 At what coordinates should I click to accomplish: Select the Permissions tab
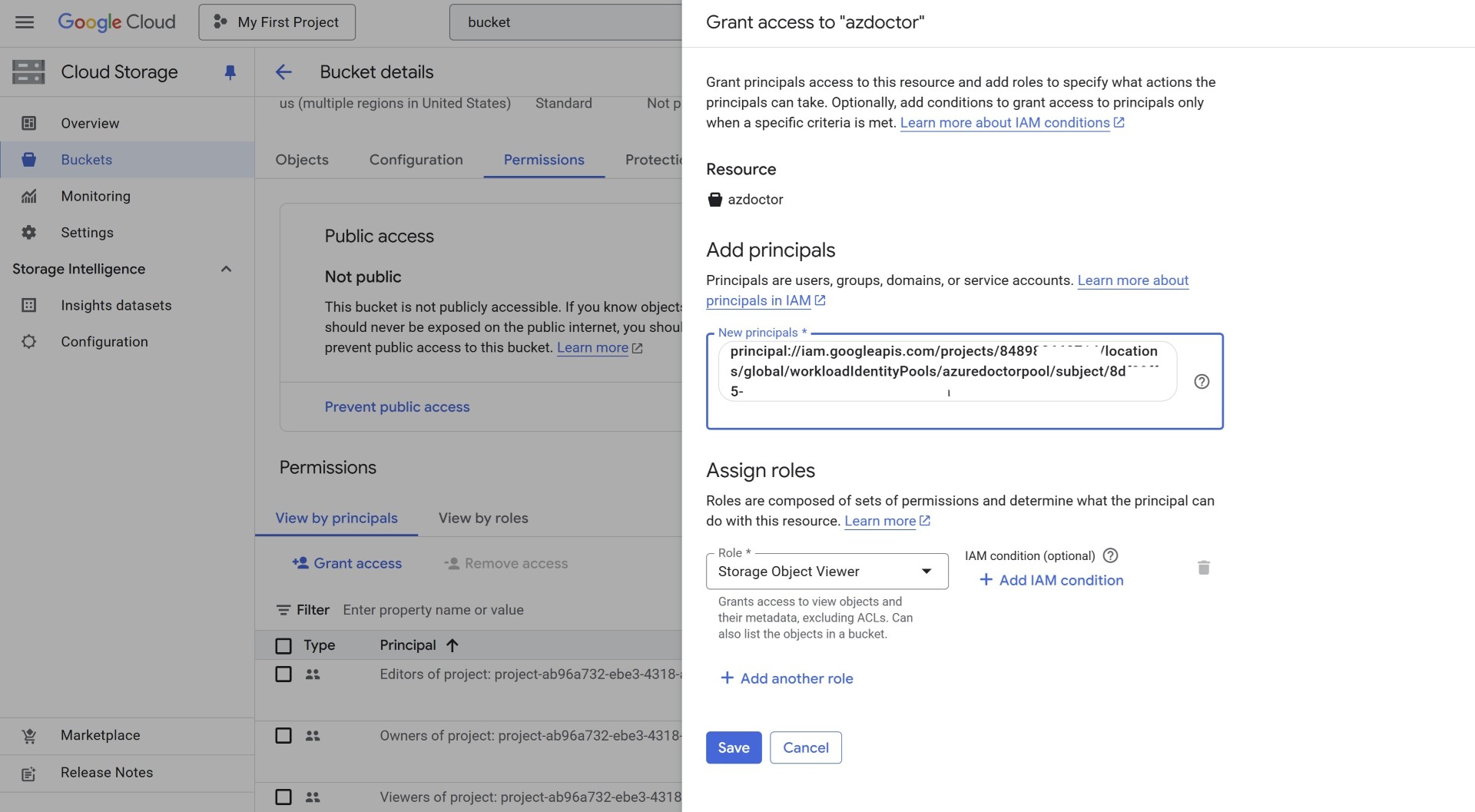[x=544, y=159]
